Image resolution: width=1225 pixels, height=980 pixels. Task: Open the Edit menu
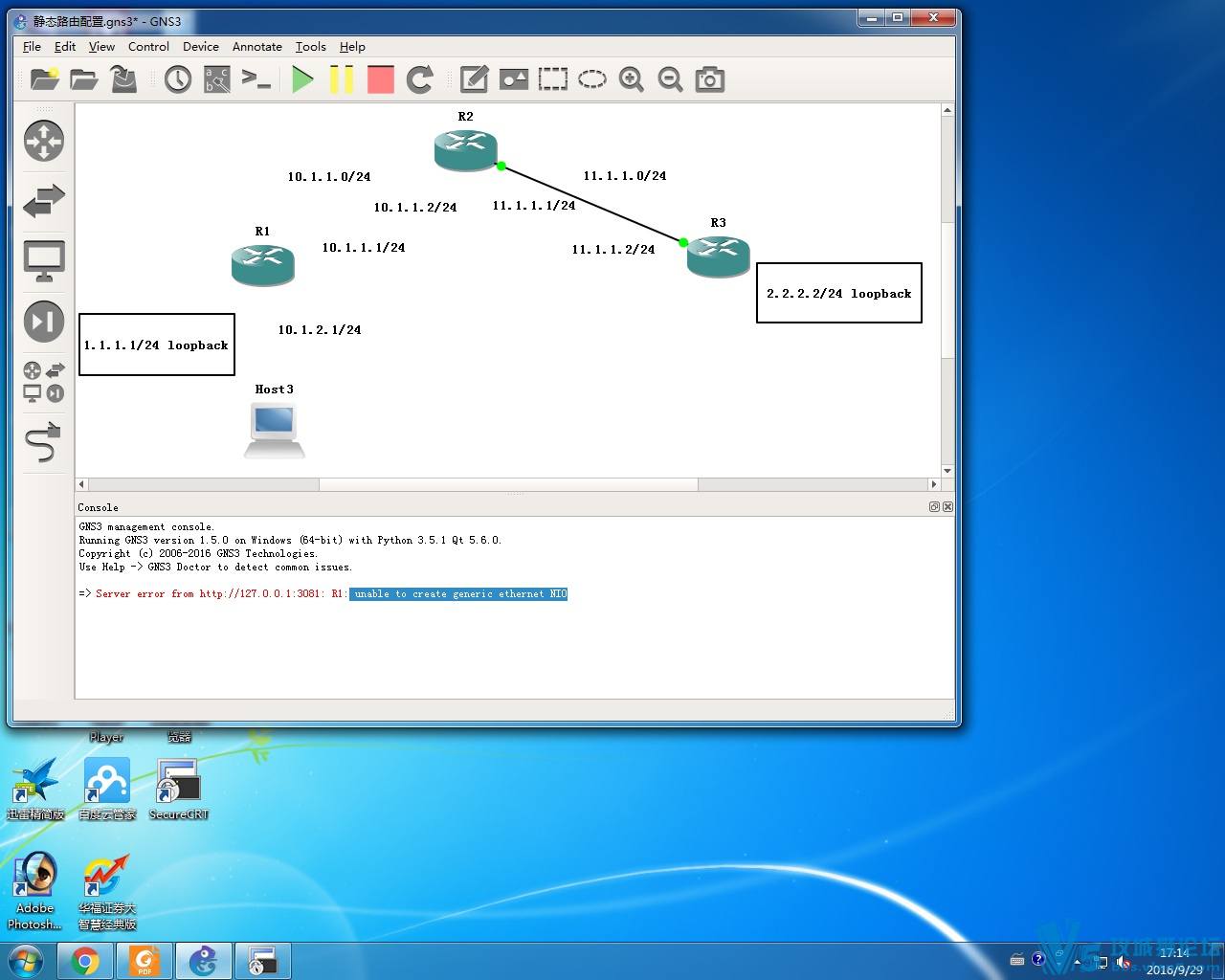[65, 46]
